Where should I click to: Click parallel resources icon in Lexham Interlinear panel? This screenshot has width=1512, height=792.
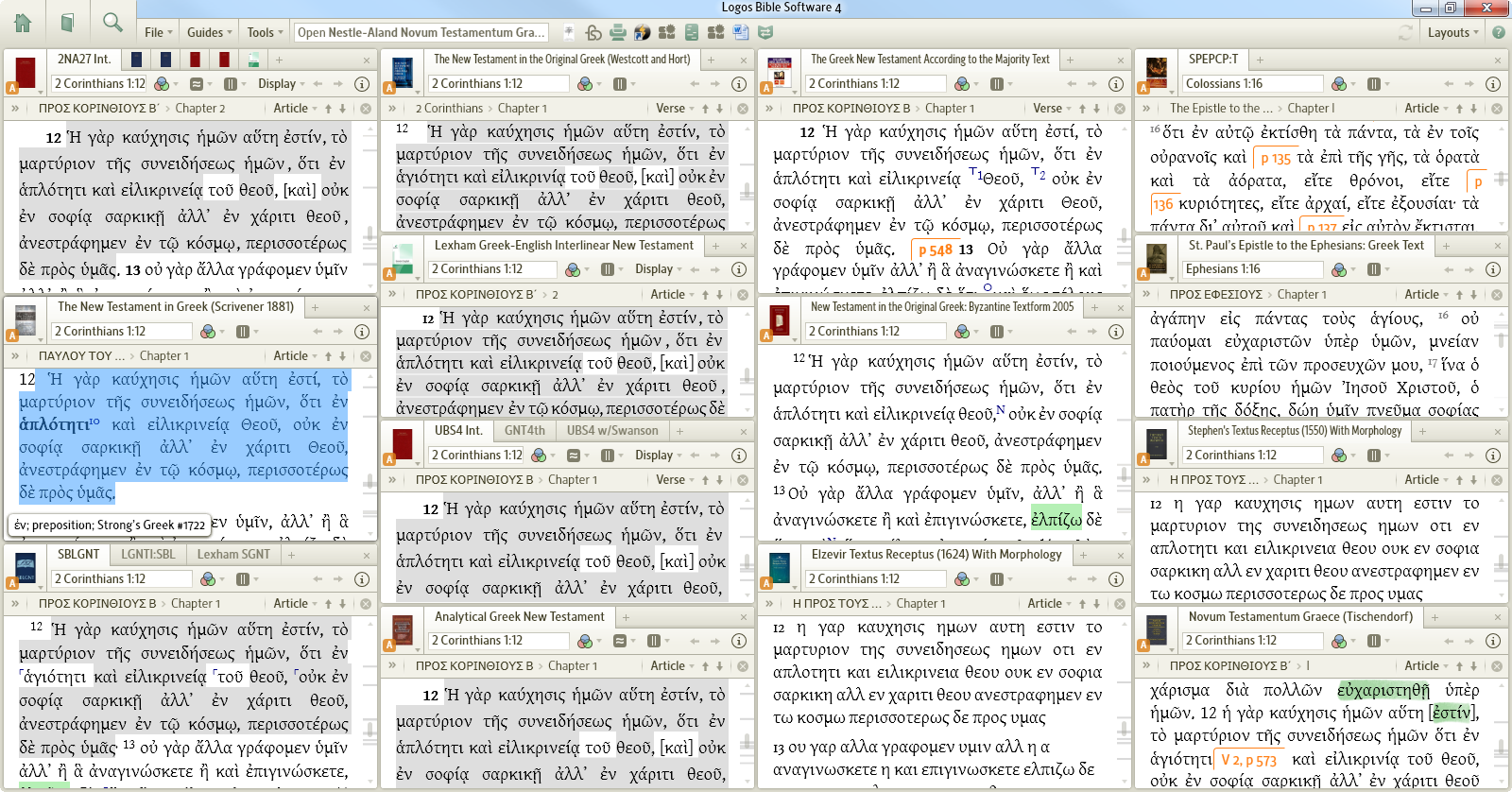pyautogui.click(x=608, y=269)
